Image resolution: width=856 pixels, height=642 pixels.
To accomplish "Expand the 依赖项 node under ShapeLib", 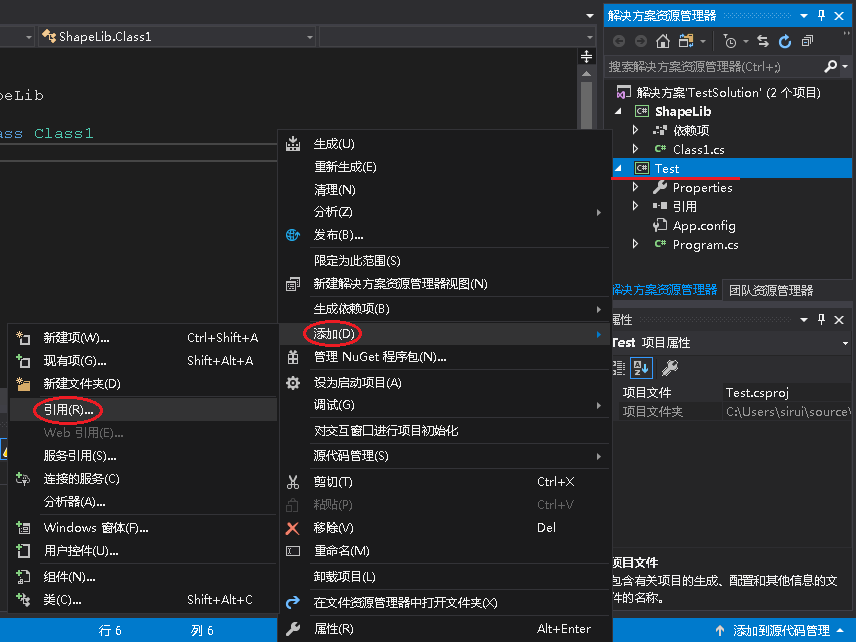I will click(x=635, y=130).
